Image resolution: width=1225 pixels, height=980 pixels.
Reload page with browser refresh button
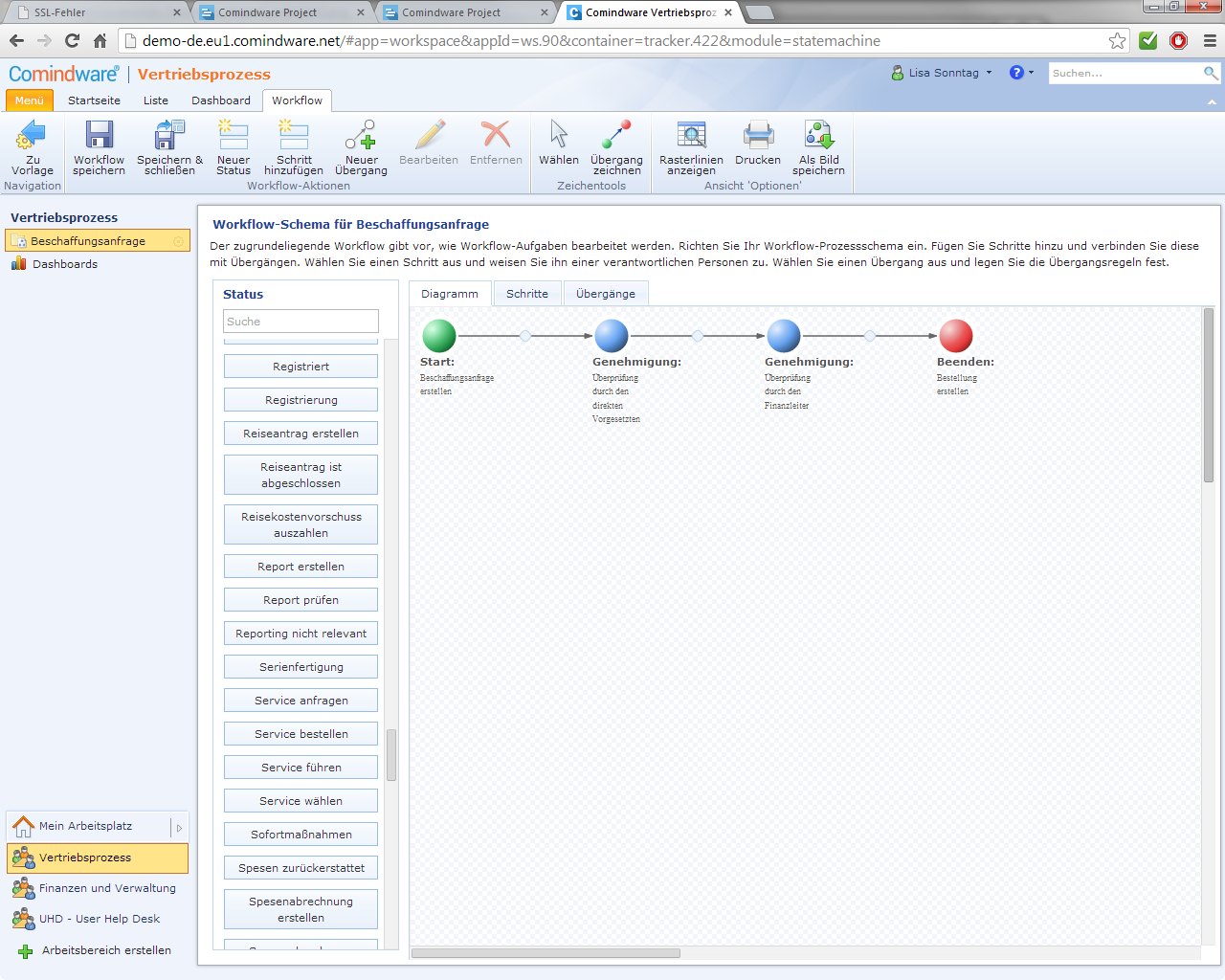[x=72, y=40]
